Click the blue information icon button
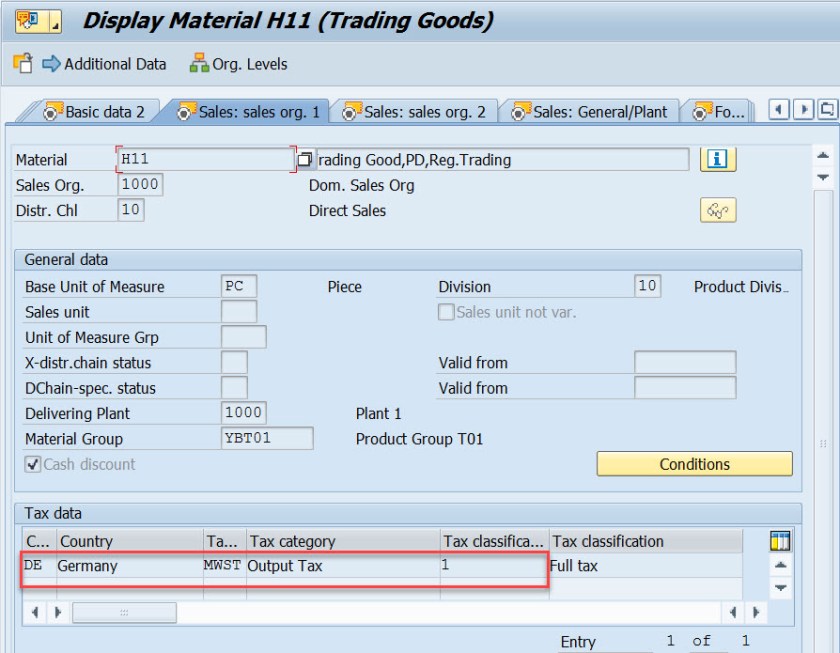Image resolution: width=840 pixels, height=653 pixels. pos(718,159)
